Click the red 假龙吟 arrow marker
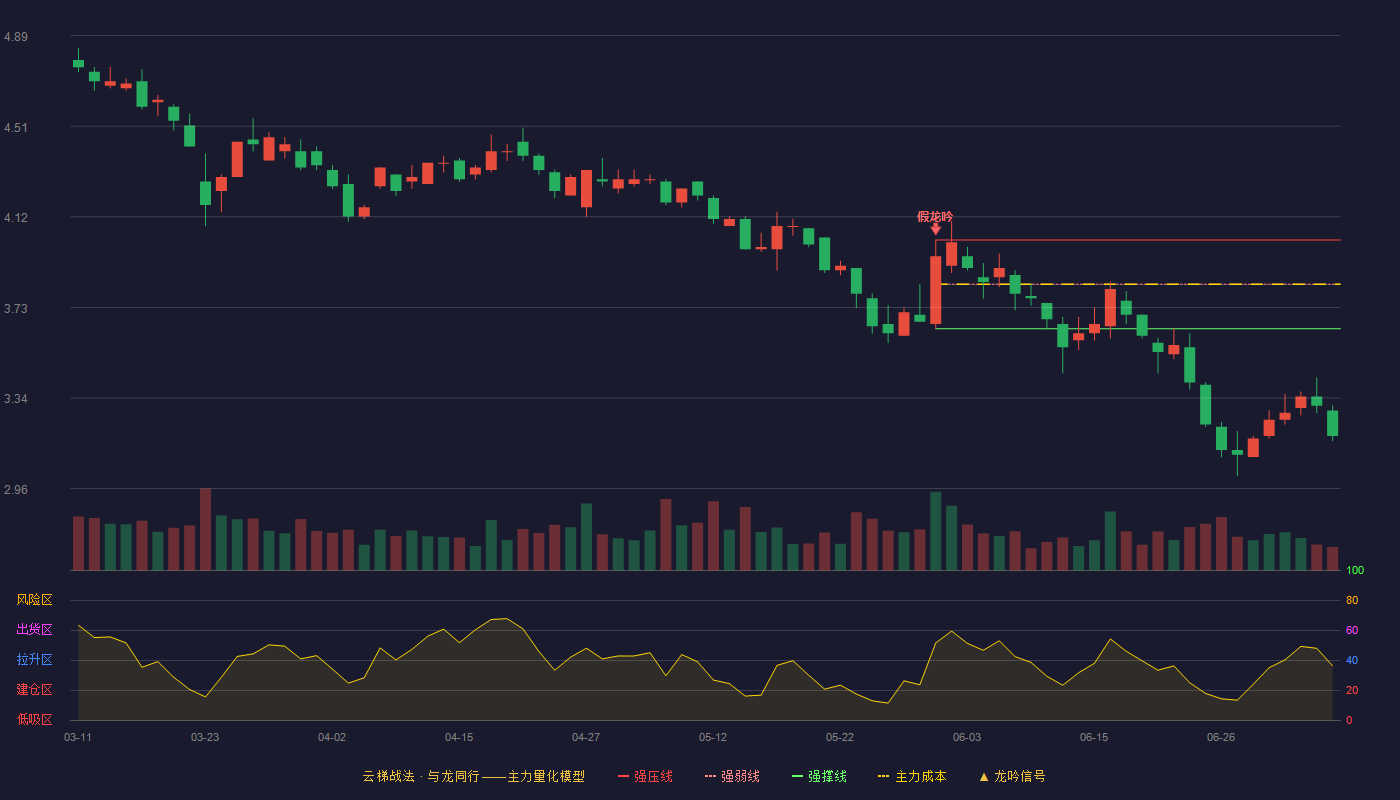The image size is (1400, 800). click(935, 229)
